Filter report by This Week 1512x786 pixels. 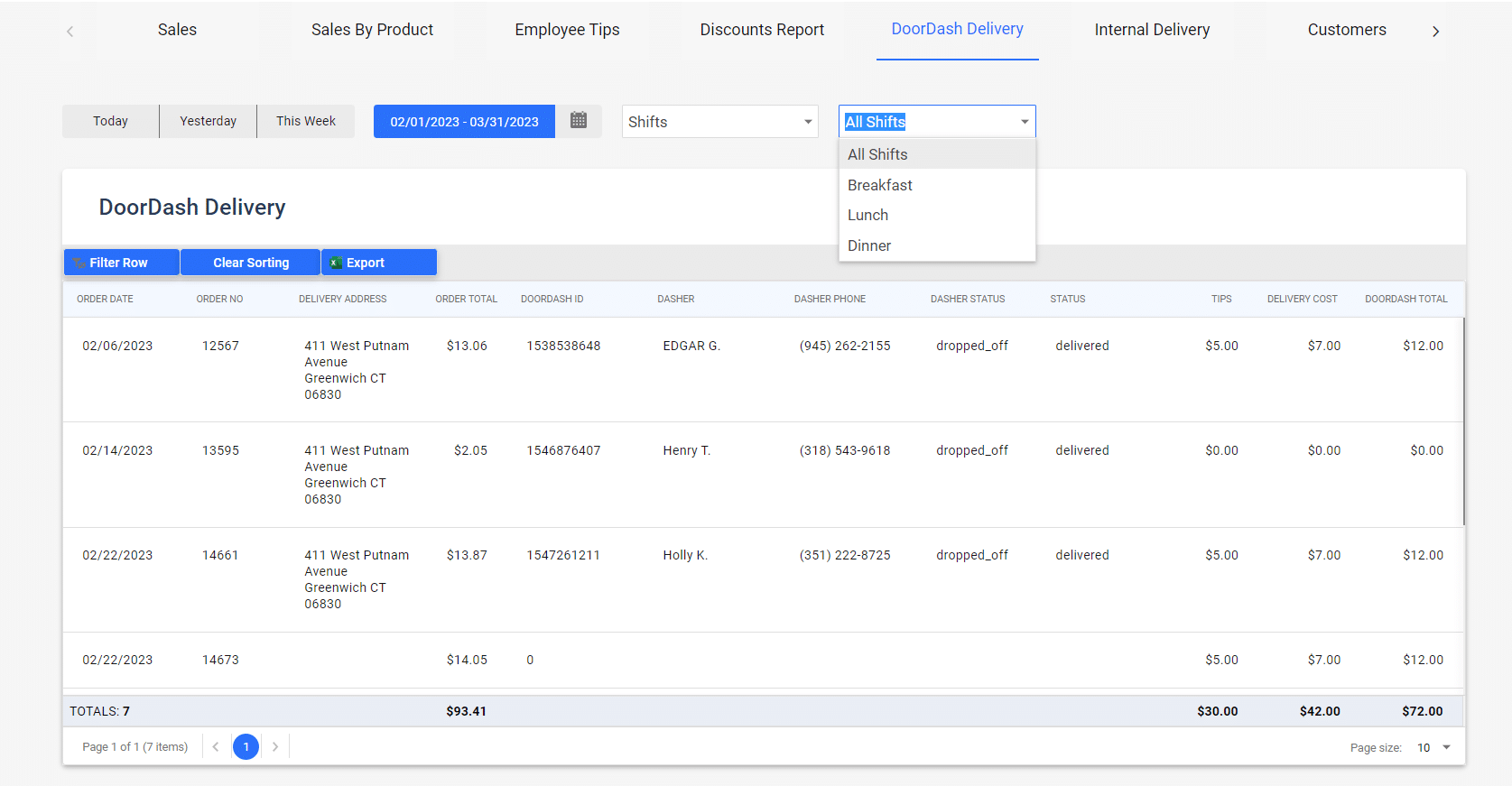click(305, 121)
